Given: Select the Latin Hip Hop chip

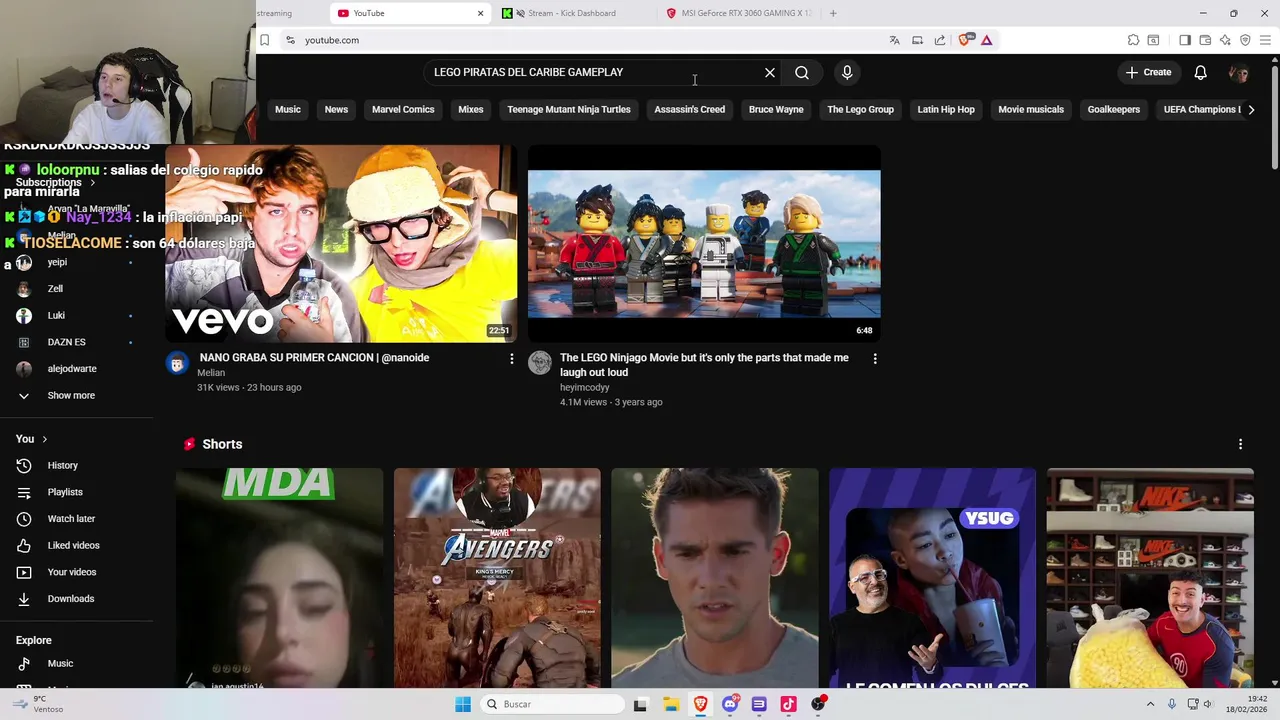Looking at the screenshot, I should (x=946, y=109).
